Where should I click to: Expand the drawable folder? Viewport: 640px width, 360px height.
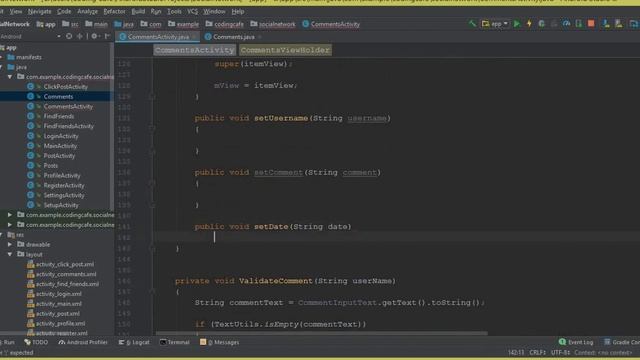pyautogui.click(x=10, y=244)
